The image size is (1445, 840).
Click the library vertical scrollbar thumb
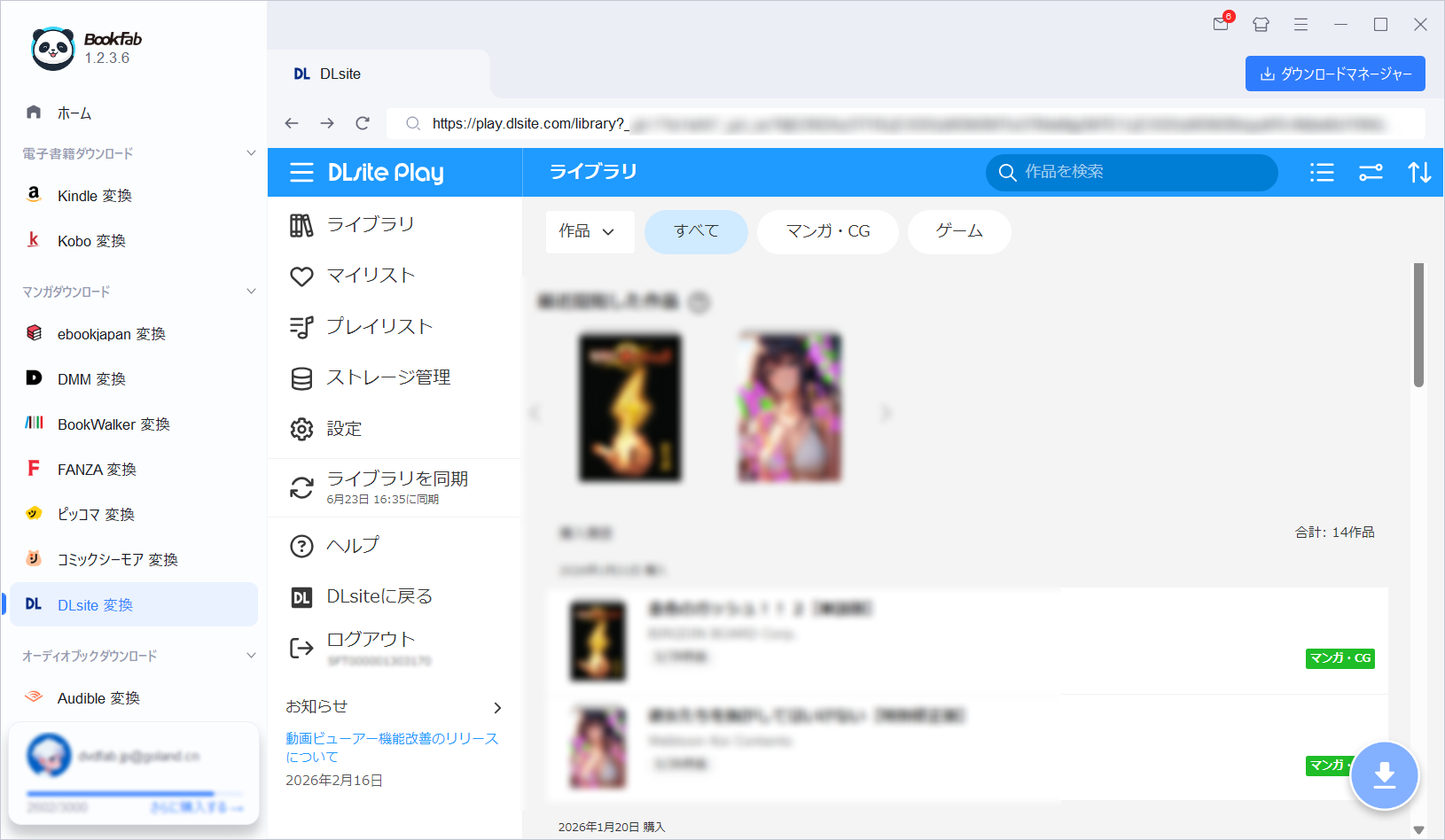pos(1418,325)
